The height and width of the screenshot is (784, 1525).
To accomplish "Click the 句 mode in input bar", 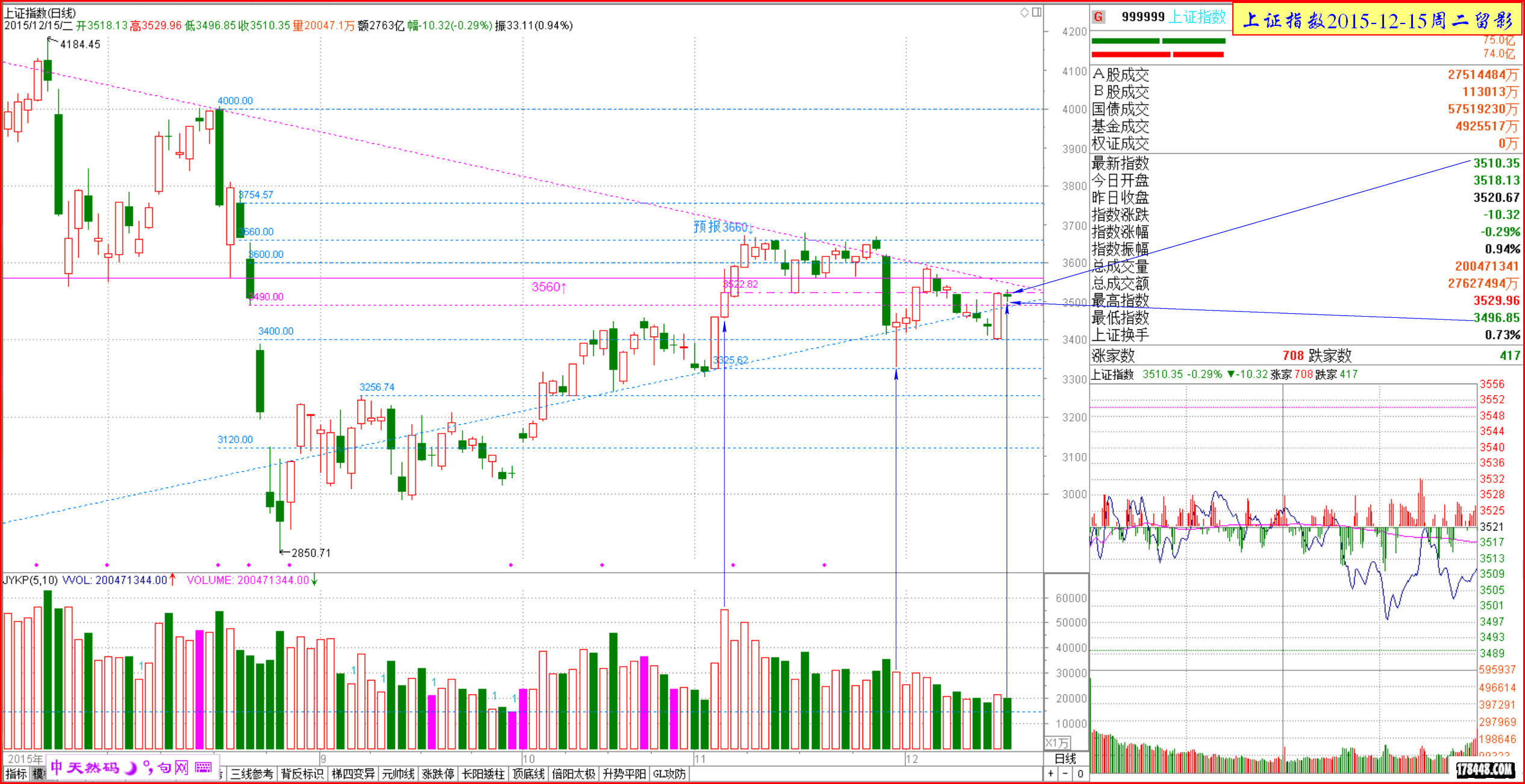I will 164,768.
